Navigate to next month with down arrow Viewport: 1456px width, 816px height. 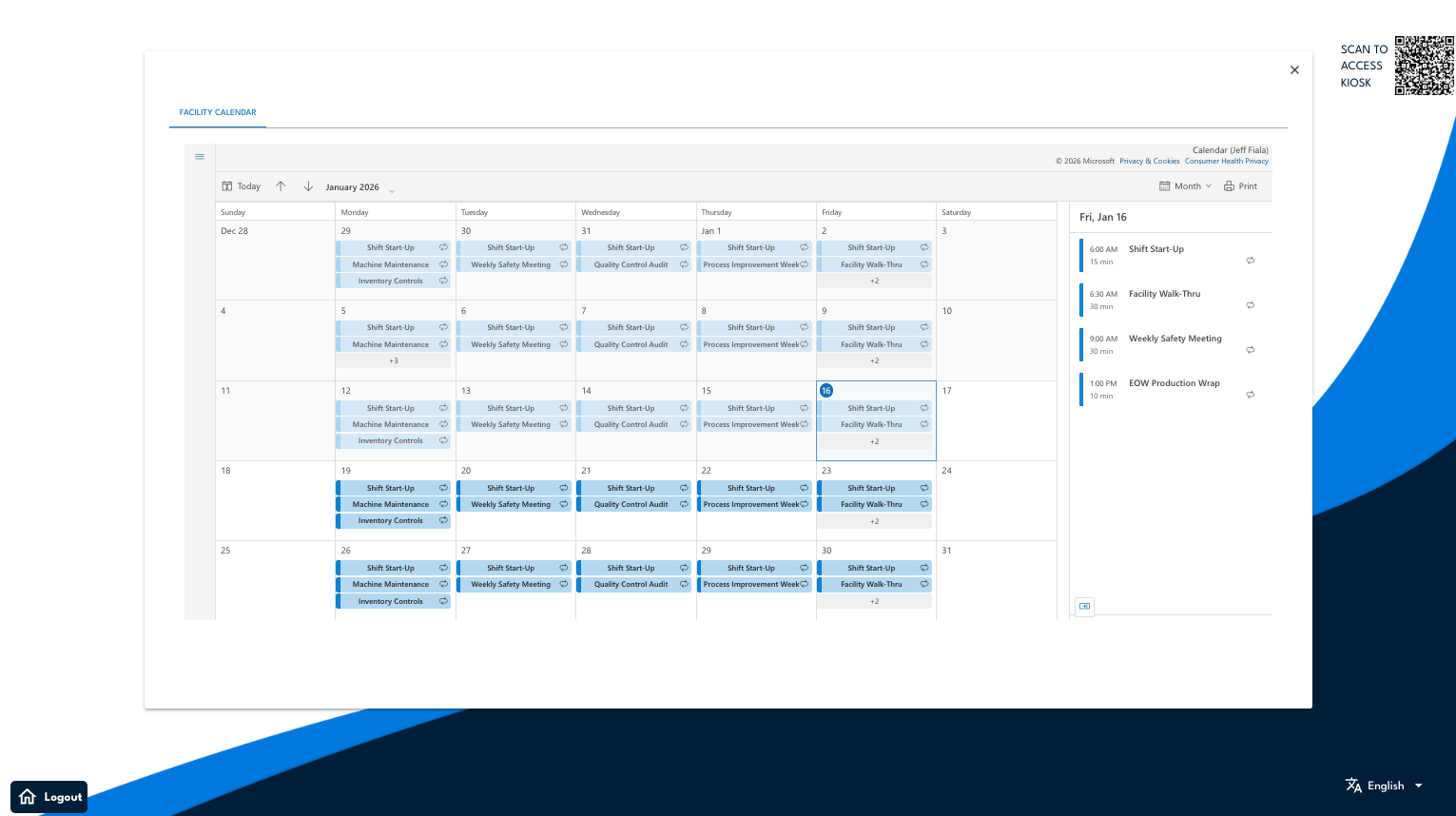pyautogui.click(x=307, y=185)
